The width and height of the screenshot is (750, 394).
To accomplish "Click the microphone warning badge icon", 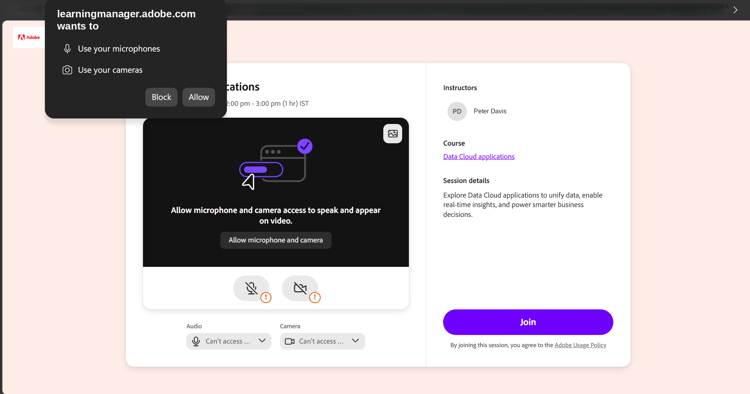I will coord(266,297).
